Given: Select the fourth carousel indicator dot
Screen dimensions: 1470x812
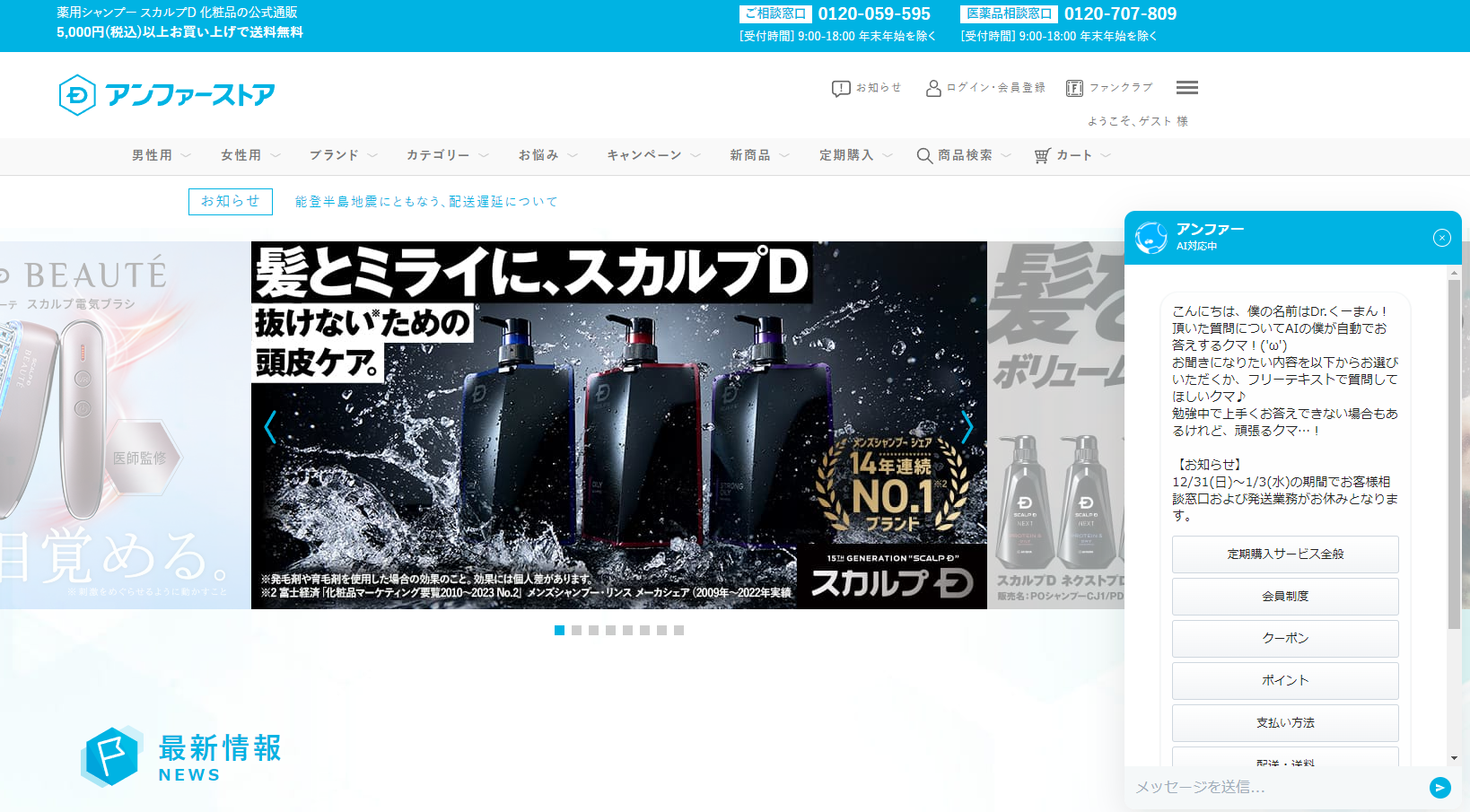Looking at the screenshot, I should coord(610,631).
